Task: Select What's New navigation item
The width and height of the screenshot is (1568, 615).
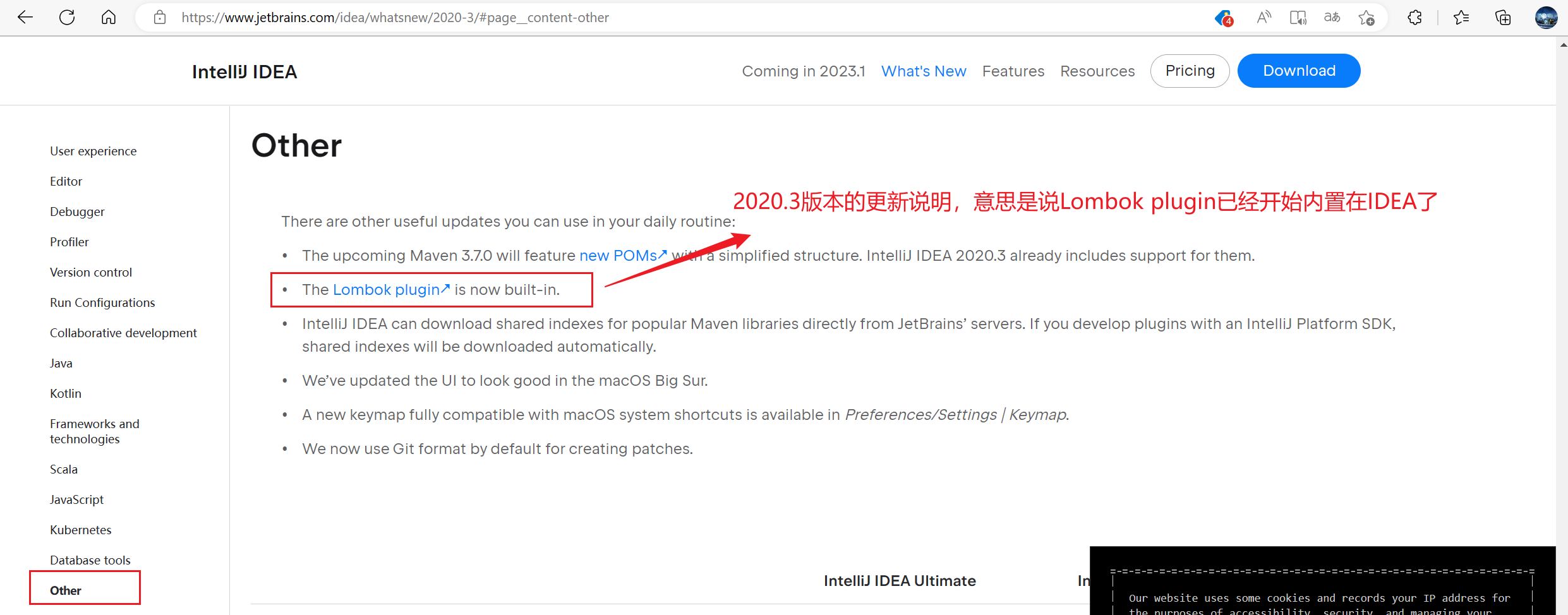Action: 924,71
